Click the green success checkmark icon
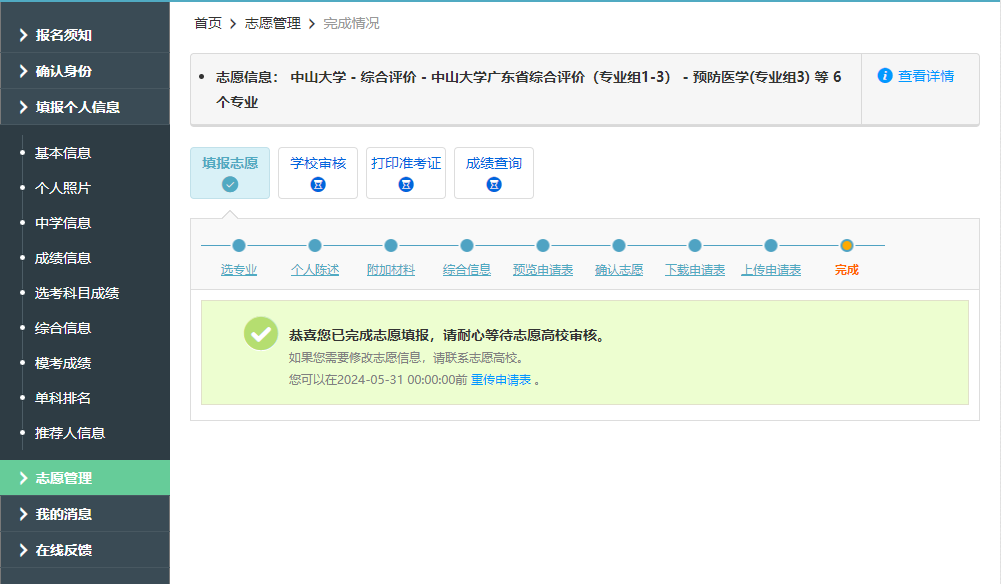This screenshot has height=584, width=1001. [260, 333]
